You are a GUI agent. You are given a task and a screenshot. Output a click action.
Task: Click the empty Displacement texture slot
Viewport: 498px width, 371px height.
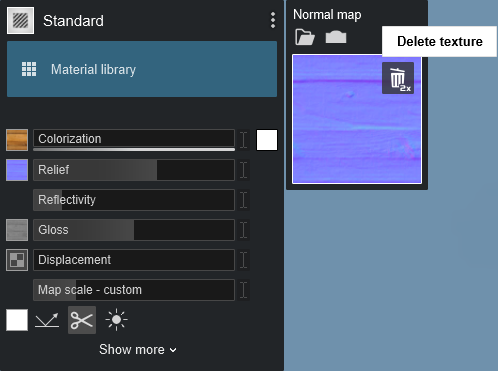pyautogui.click(x=17, y=260)
